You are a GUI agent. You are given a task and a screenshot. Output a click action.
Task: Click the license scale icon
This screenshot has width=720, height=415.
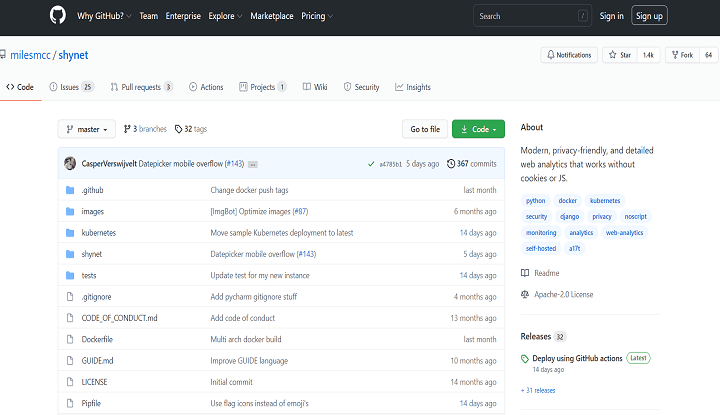pyautogui.click(x=525, y=294)
